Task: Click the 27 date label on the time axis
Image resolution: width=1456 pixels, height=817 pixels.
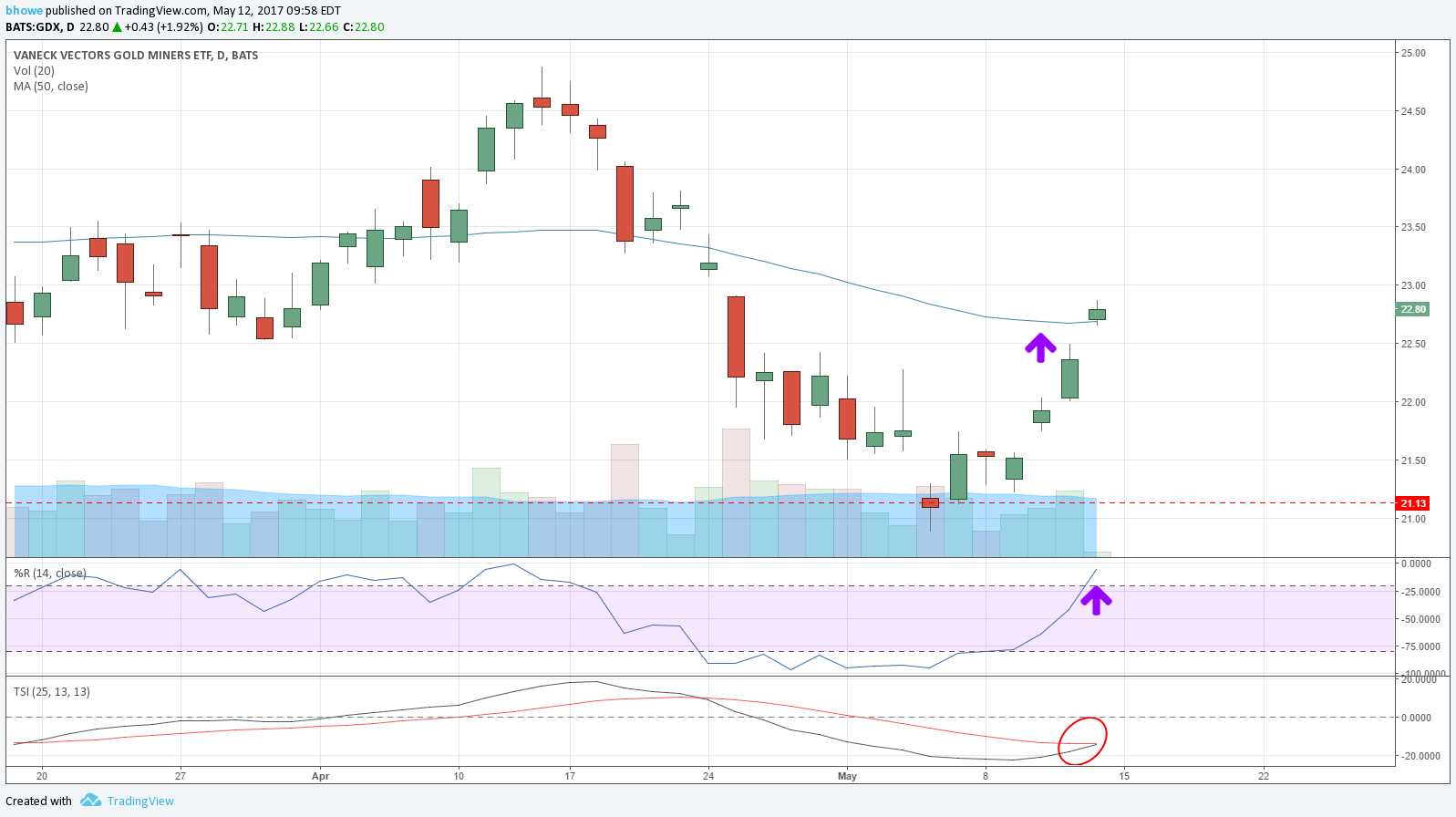Action: pyautogui.click(x=181, y=776)
